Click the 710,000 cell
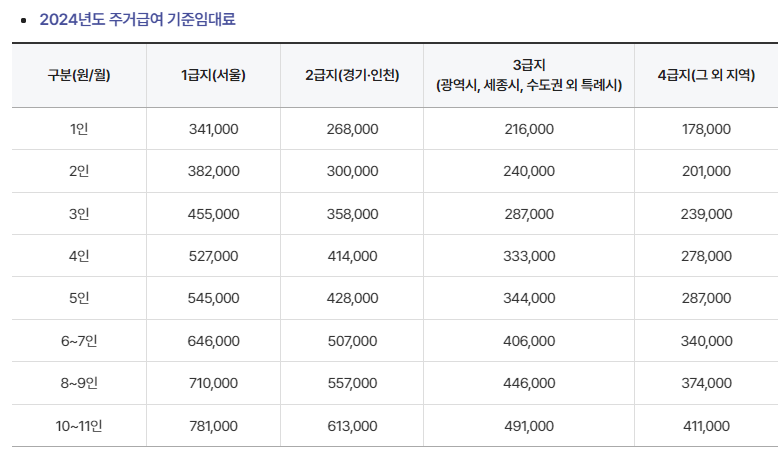Screen dimensions: 778x451 (213, 383)
